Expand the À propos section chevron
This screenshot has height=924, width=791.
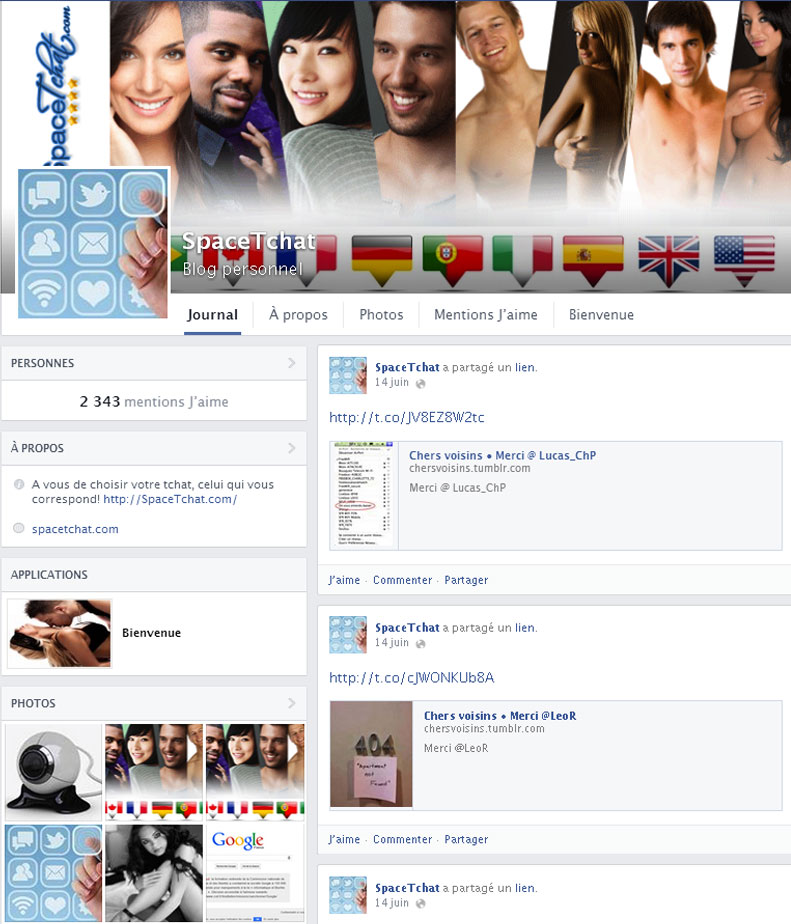[x=292, y=448]
